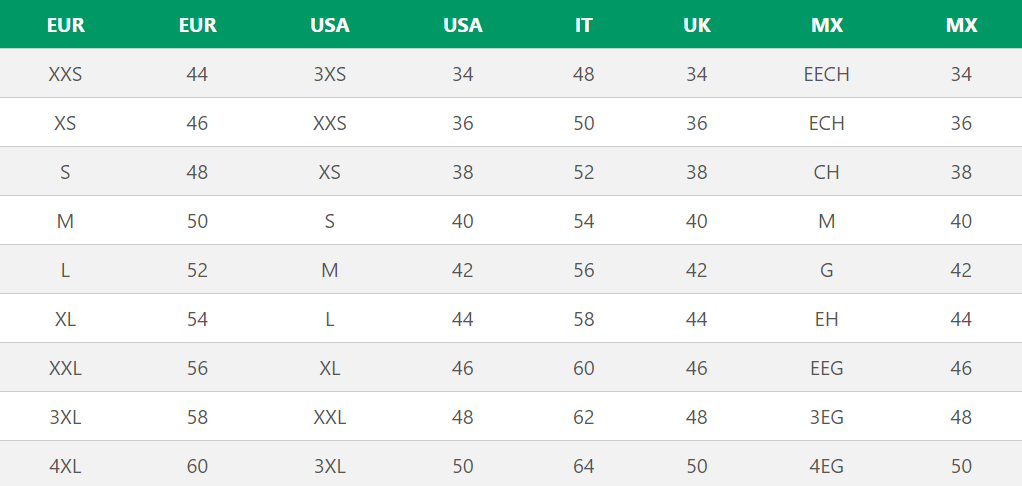Select the value 64 in the IT column

584,466
